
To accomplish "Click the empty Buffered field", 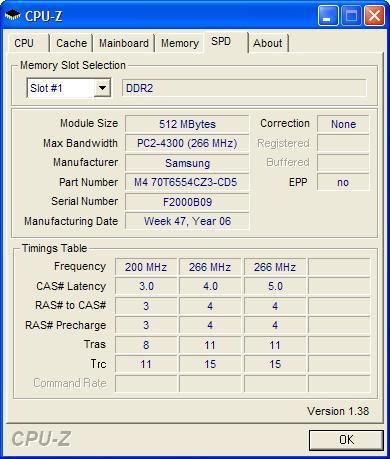I will [343, 163].
